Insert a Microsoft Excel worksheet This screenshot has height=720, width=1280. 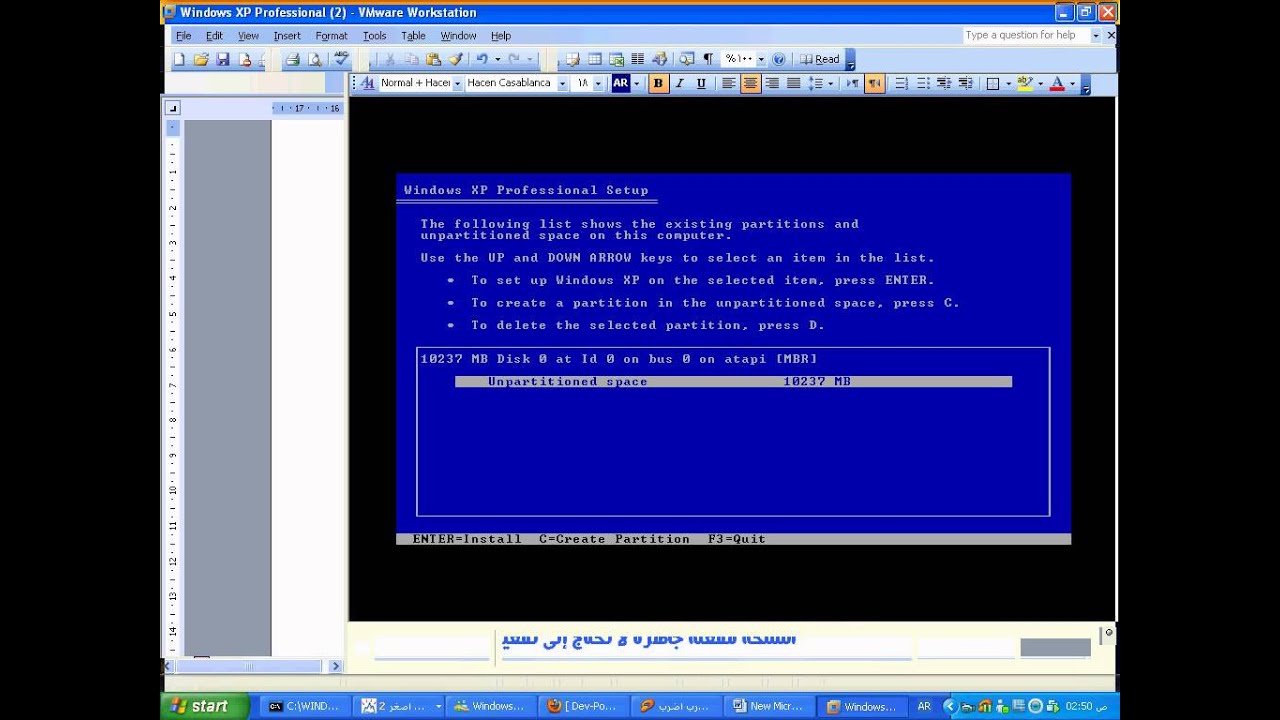[617, 60]
